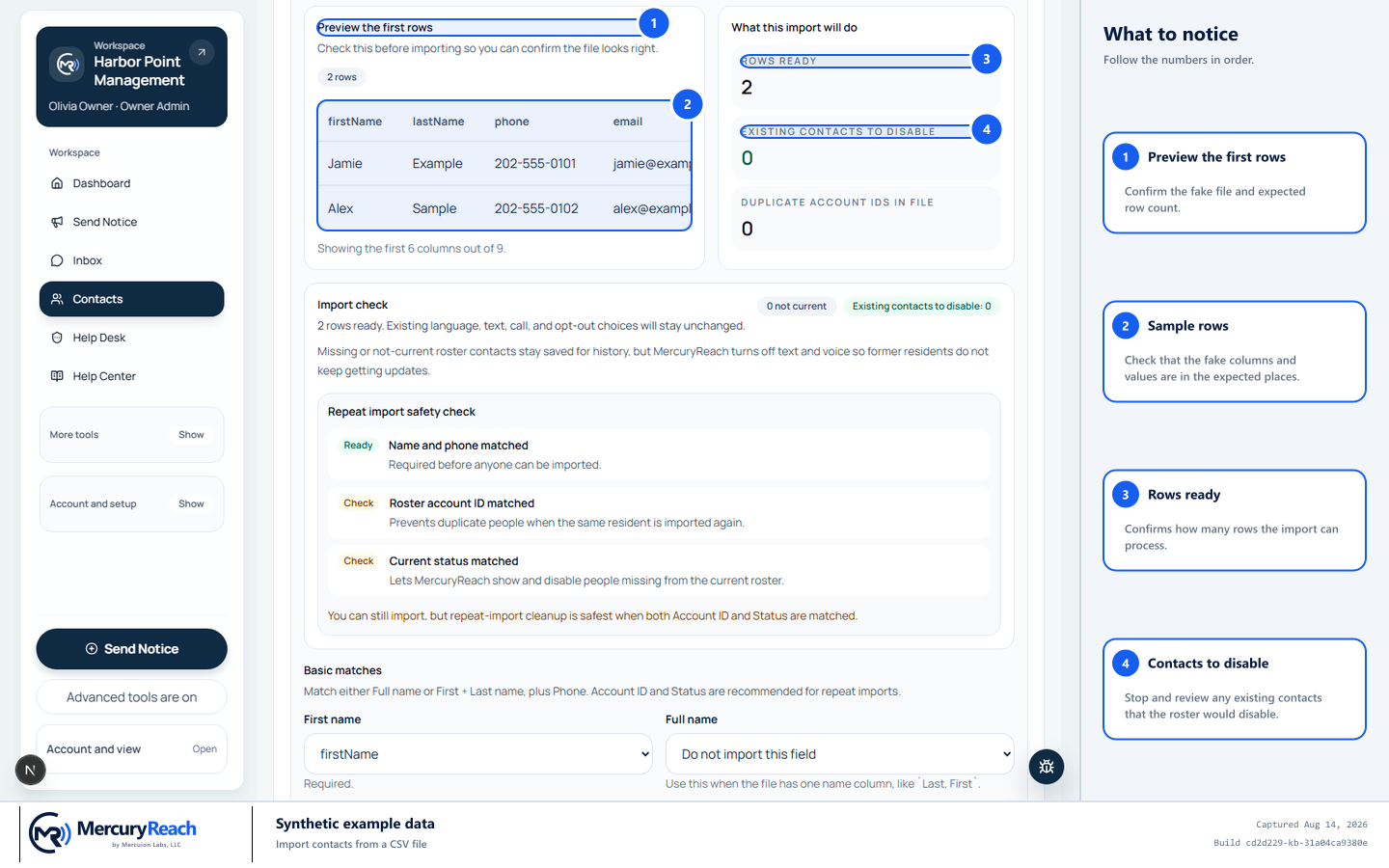Viewport: 1389px width, 868px height.
Task: Click the Jamie first name cell
Action: pyautogui.click(x=345, y=164)
